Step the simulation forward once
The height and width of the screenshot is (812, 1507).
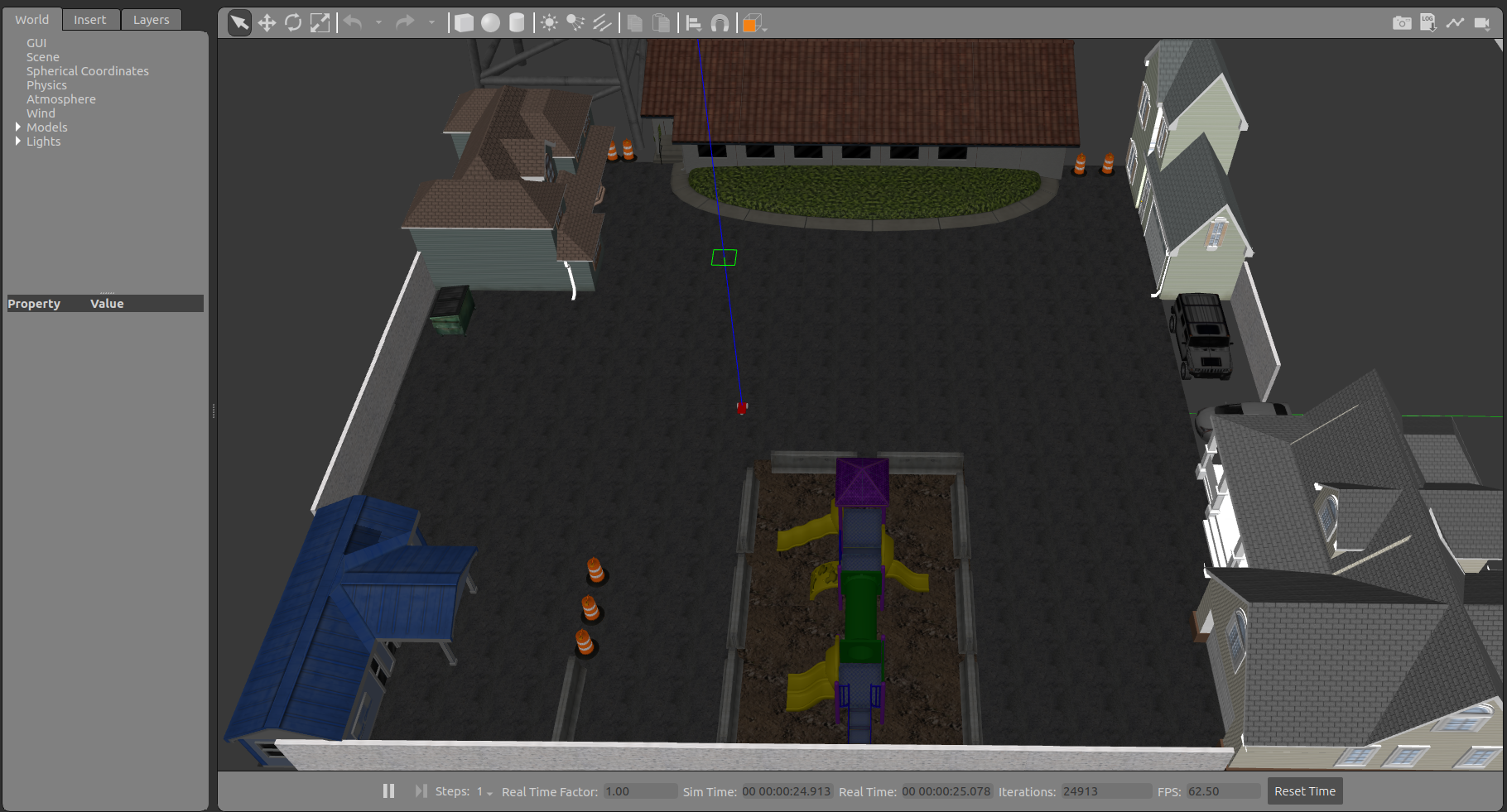[x=421, y=791]
